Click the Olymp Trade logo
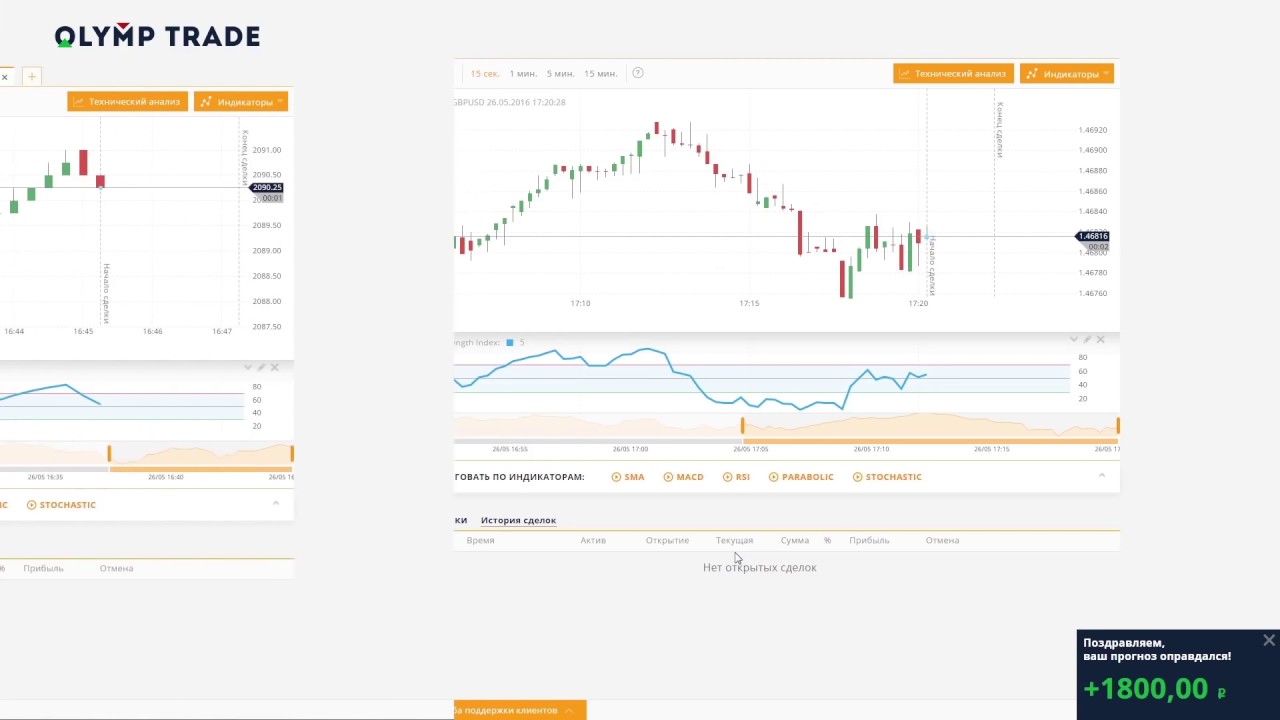The width and height of the screenshot is (1280, 720). (157, 37)
